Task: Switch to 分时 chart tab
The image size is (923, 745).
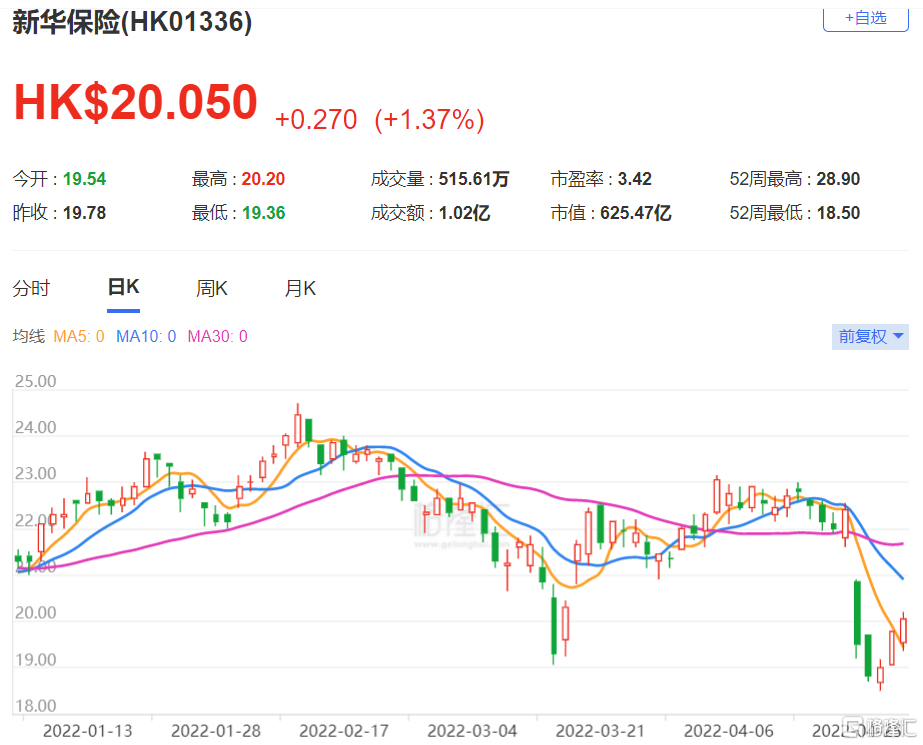Action: coord(32,288)
